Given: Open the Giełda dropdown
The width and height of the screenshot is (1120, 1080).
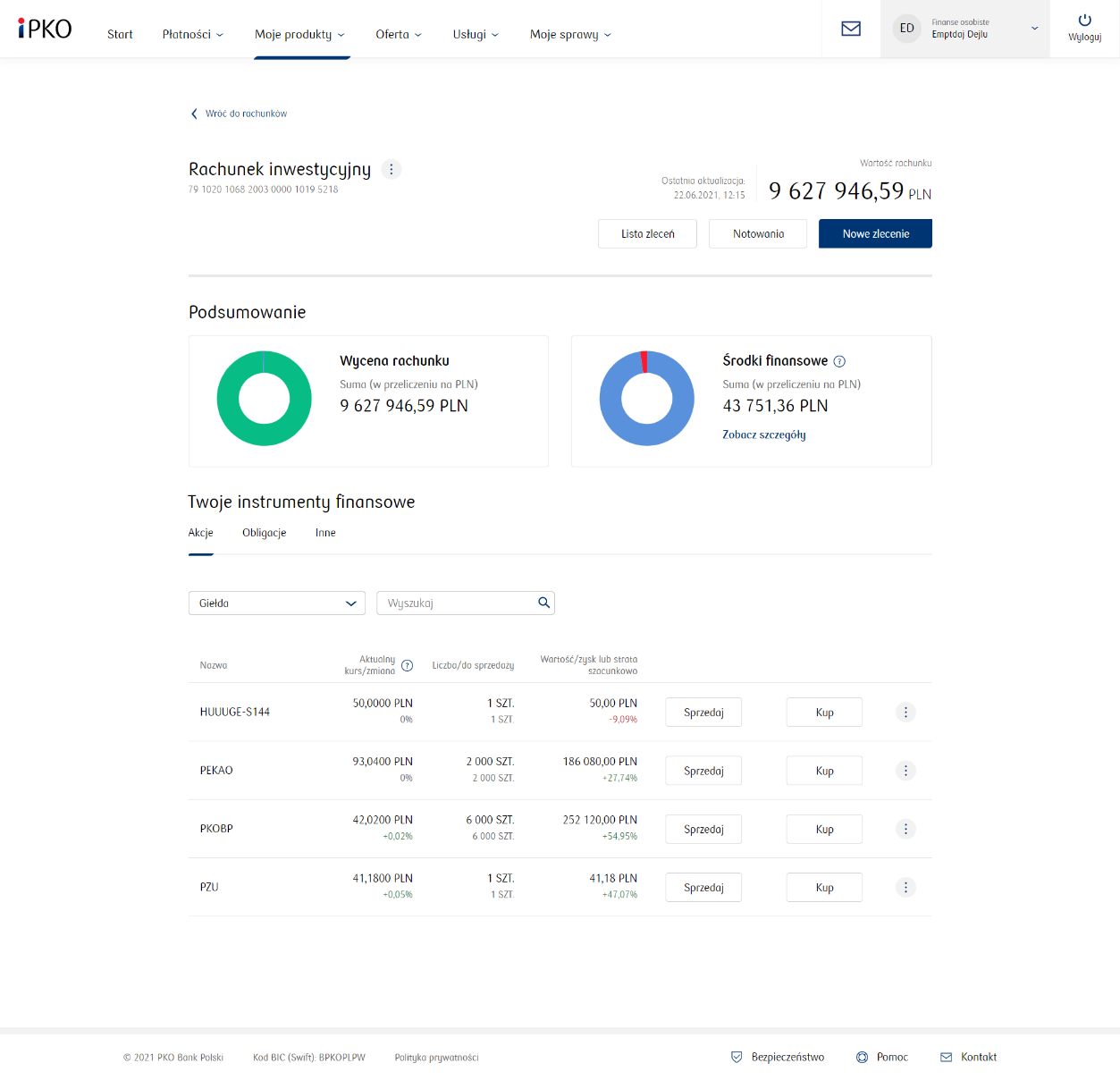Looking at the screenshot, I should (277, 603).
